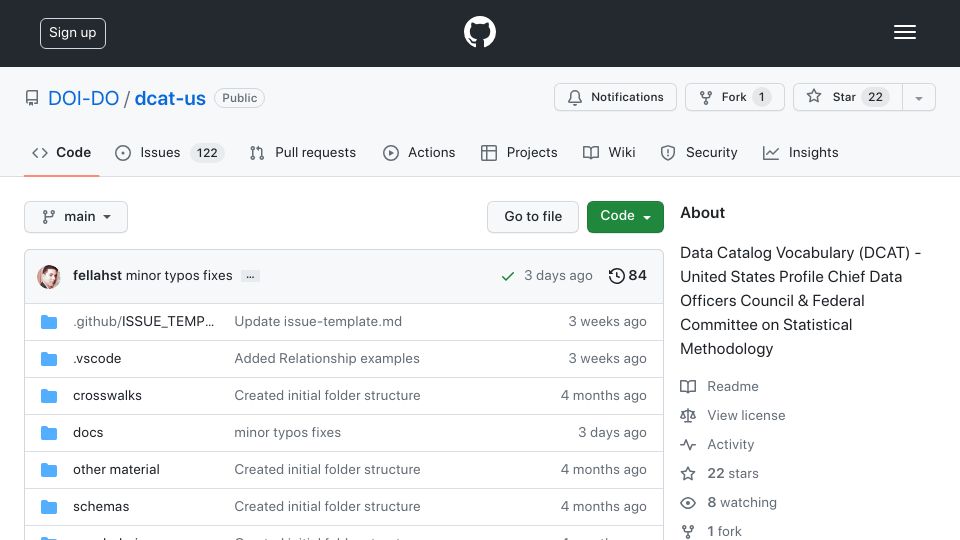Image resolution: width=960 pixels, height=540 pixels.
Task: Open docs row 'minor typos fixes' commit
Action: pyautogui.click(x=288, y=432)
